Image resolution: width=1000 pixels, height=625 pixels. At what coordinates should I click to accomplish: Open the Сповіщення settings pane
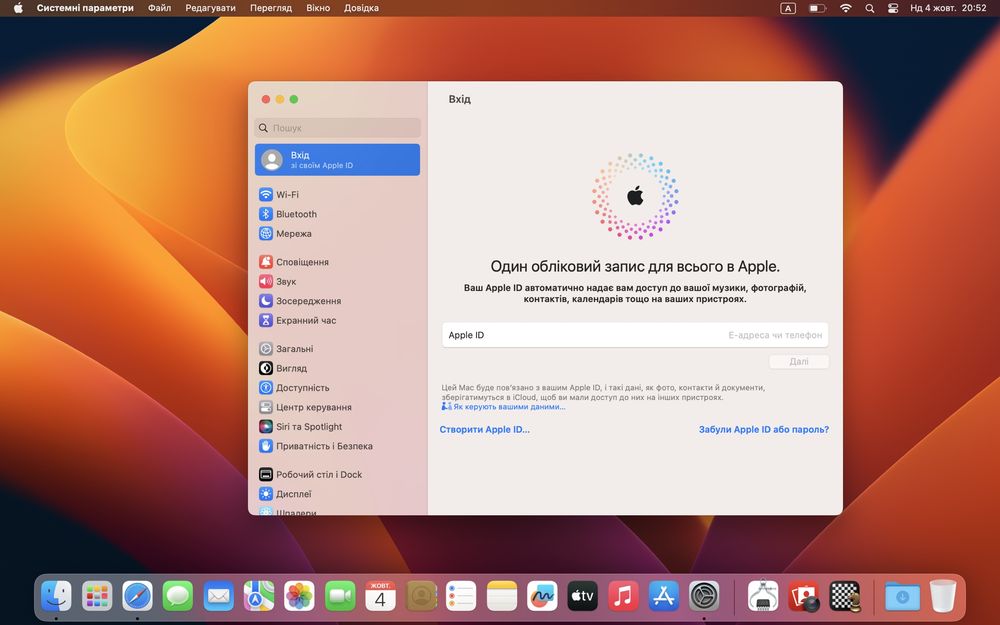(337, 262)
